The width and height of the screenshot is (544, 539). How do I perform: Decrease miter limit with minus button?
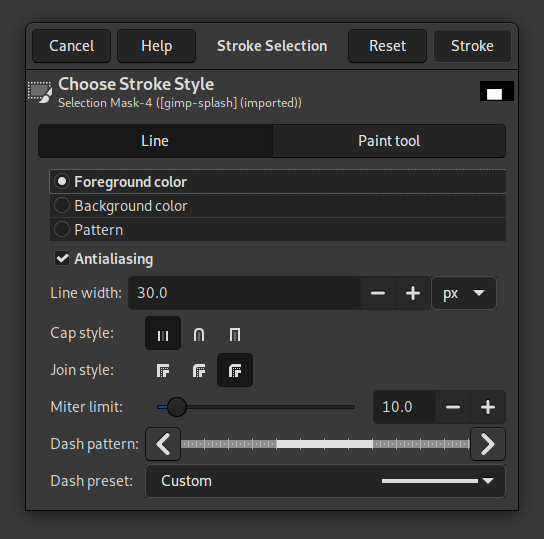click(x=453, y=407)
